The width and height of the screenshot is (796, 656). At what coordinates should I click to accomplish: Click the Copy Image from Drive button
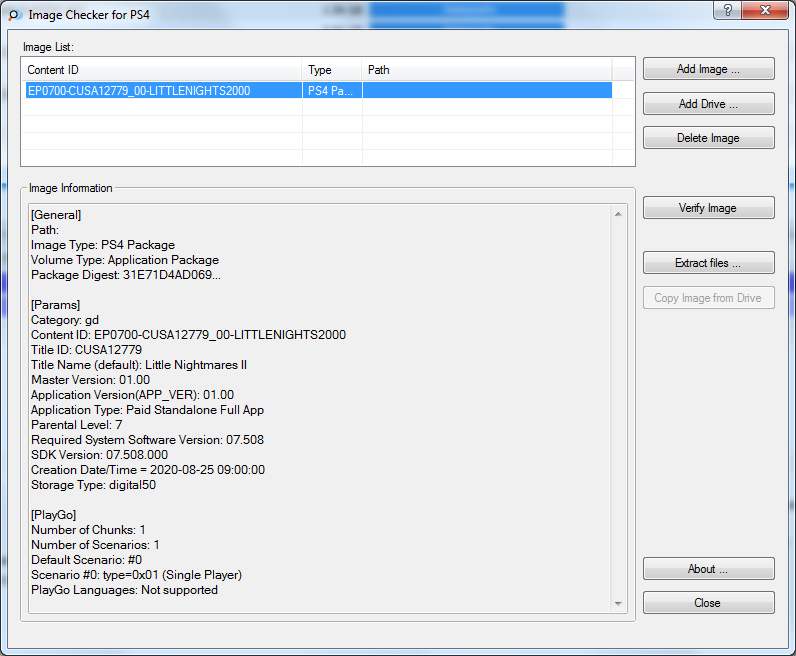tap(708, 298)
